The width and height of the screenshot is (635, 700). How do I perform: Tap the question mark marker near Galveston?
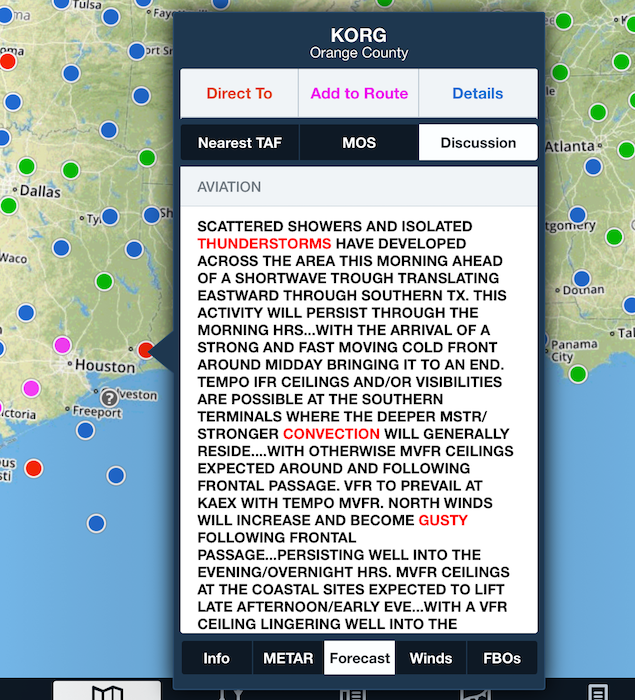pos(109,398)
